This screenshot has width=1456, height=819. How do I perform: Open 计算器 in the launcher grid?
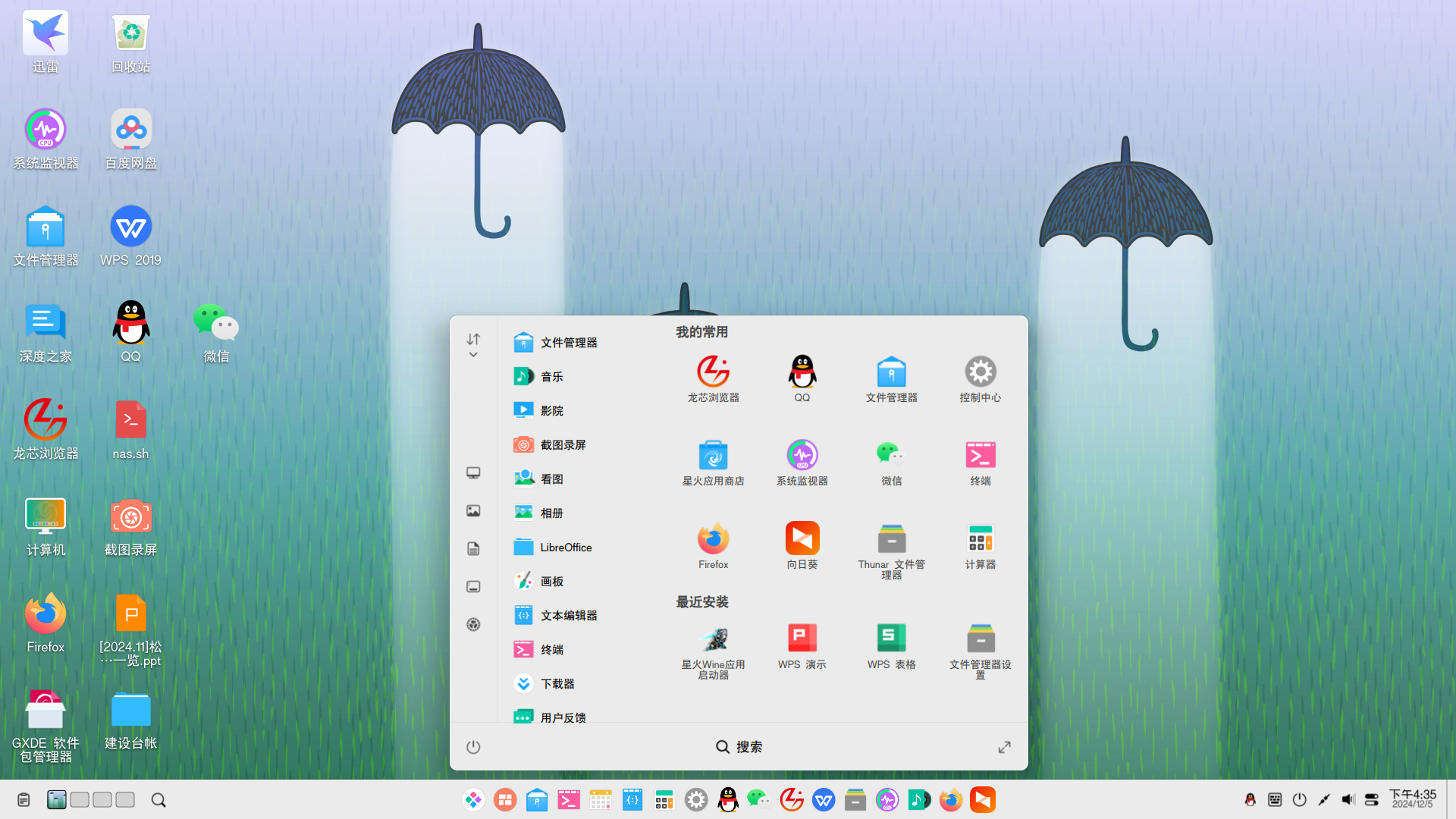(x=981, y=545)
